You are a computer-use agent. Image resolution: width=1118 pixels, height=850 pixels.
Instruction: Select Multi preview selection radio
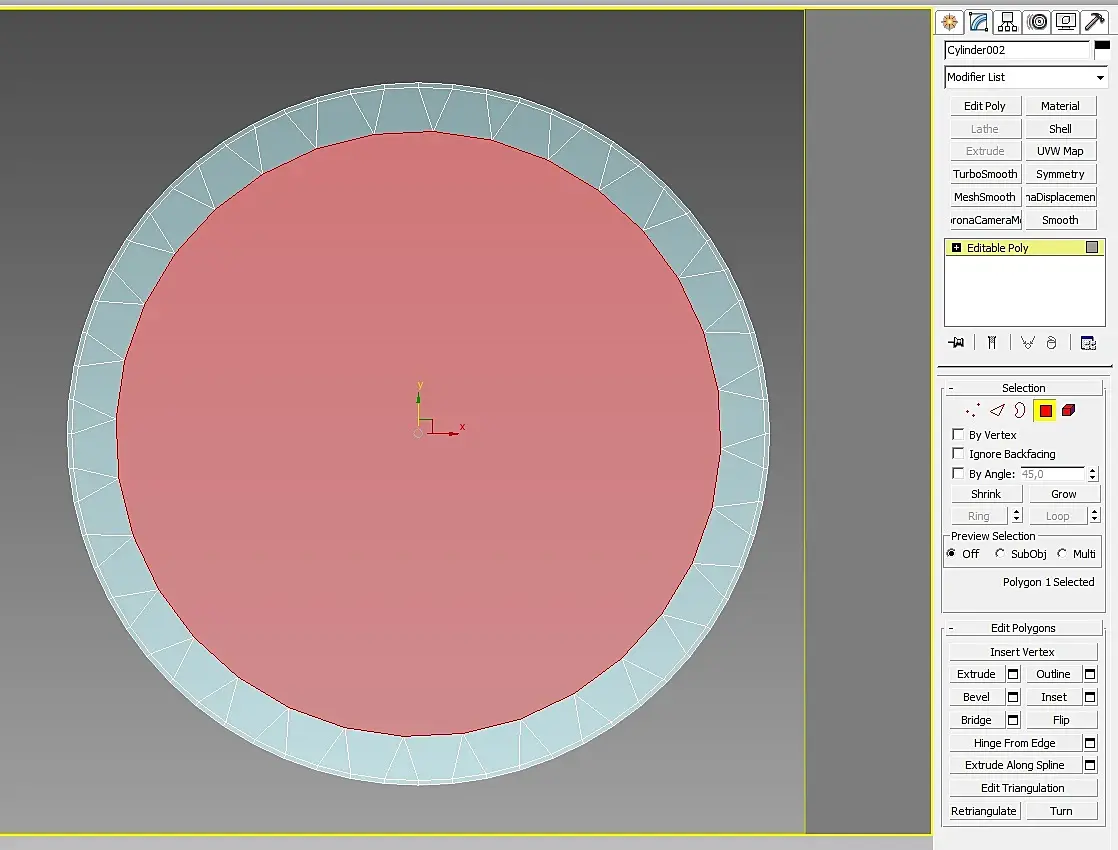point(1062,553)
